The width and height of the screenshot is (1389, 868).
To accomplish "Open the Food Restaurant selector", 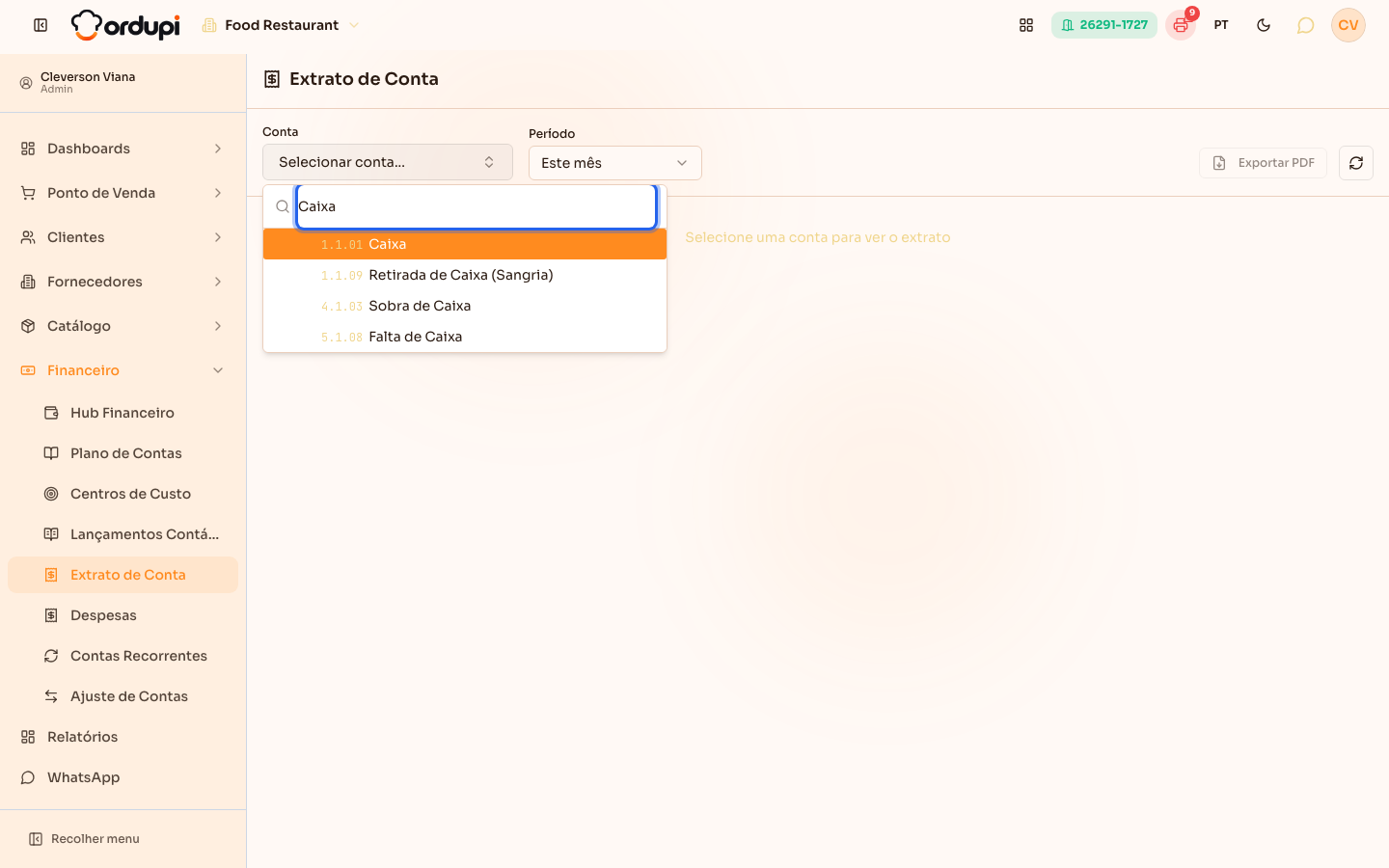I will (x=281, y=25).
